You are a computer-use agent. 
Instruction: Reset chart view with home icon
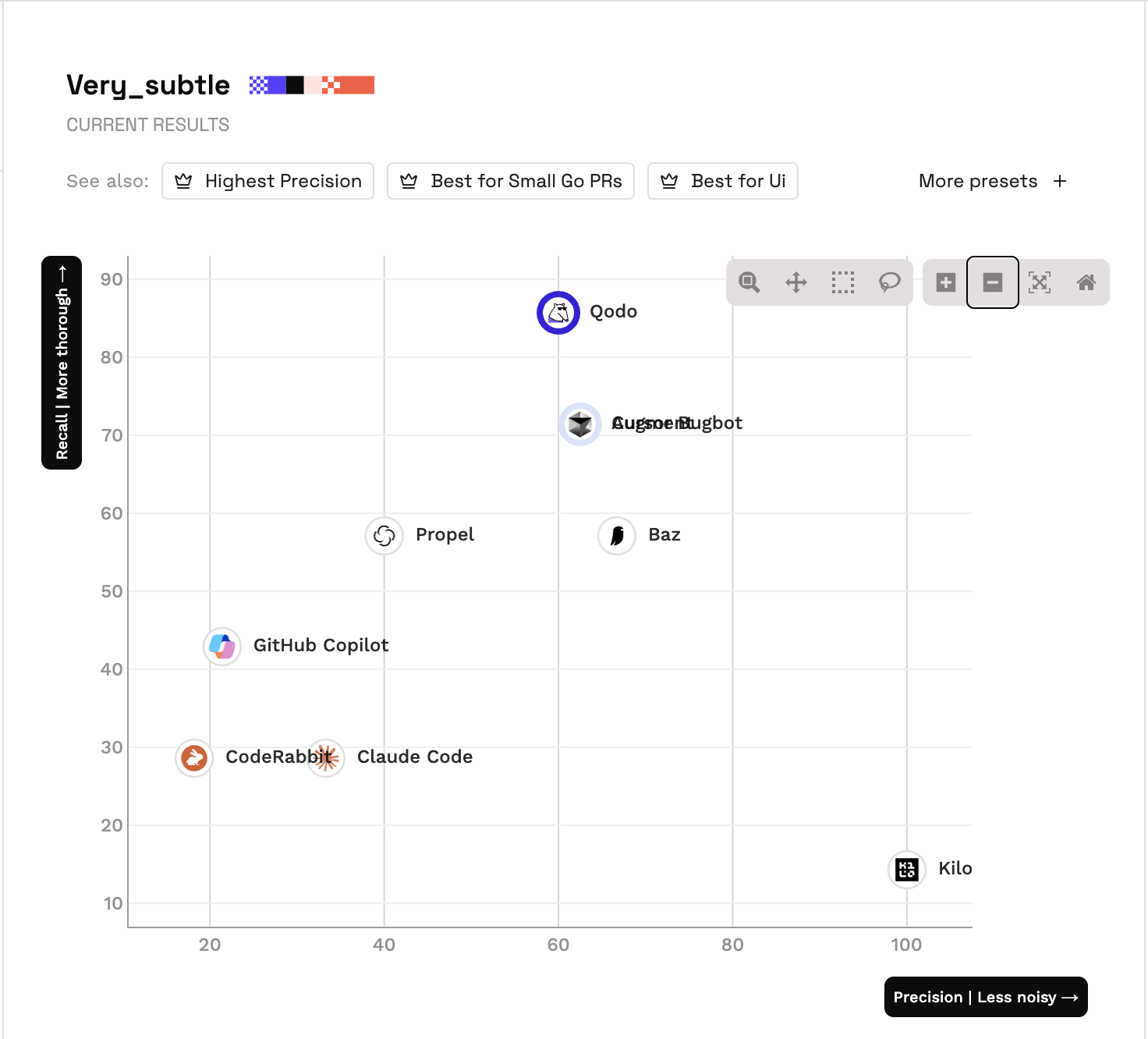[x=1086, y=282]
